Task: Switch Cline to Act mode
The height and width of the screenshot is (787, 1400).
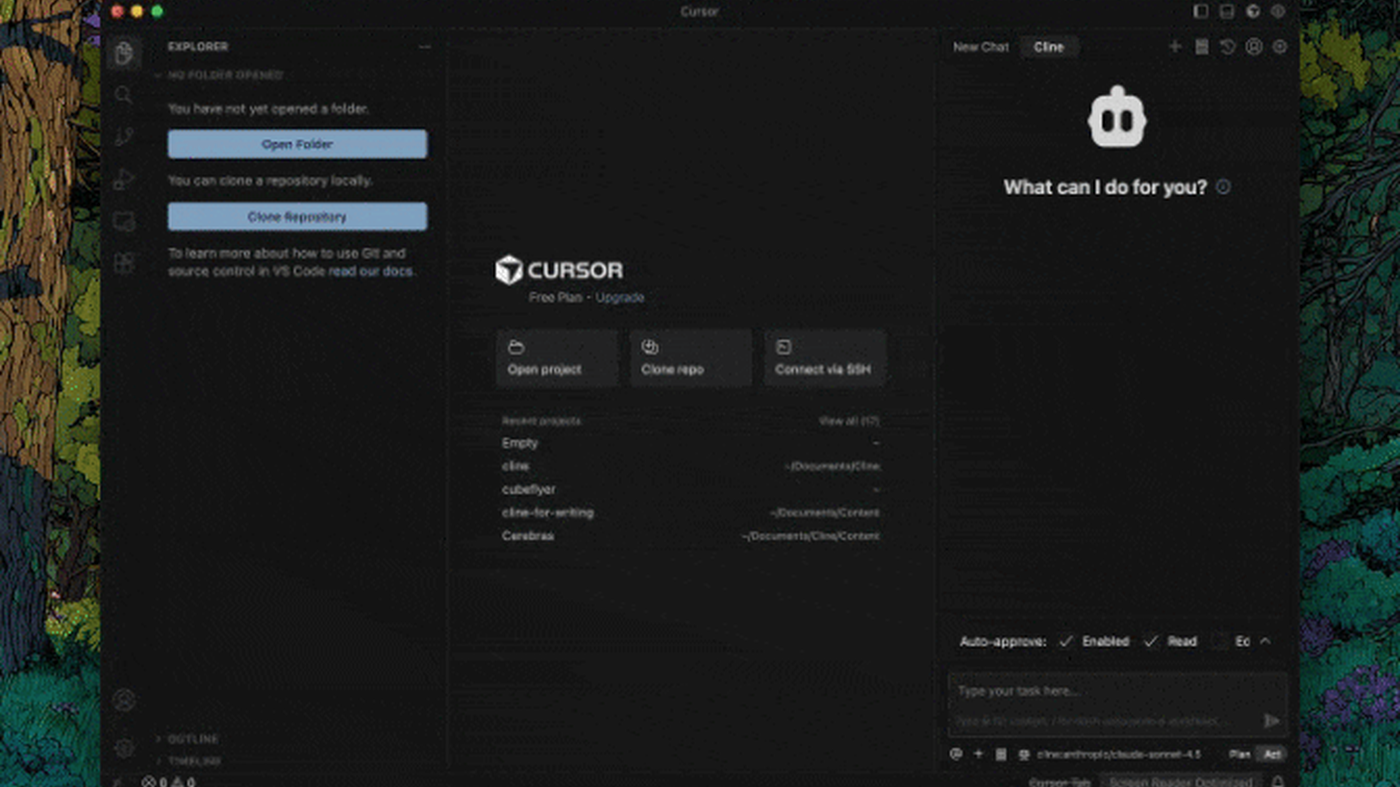Action: pyautogui.click(x=1272, y=755)
